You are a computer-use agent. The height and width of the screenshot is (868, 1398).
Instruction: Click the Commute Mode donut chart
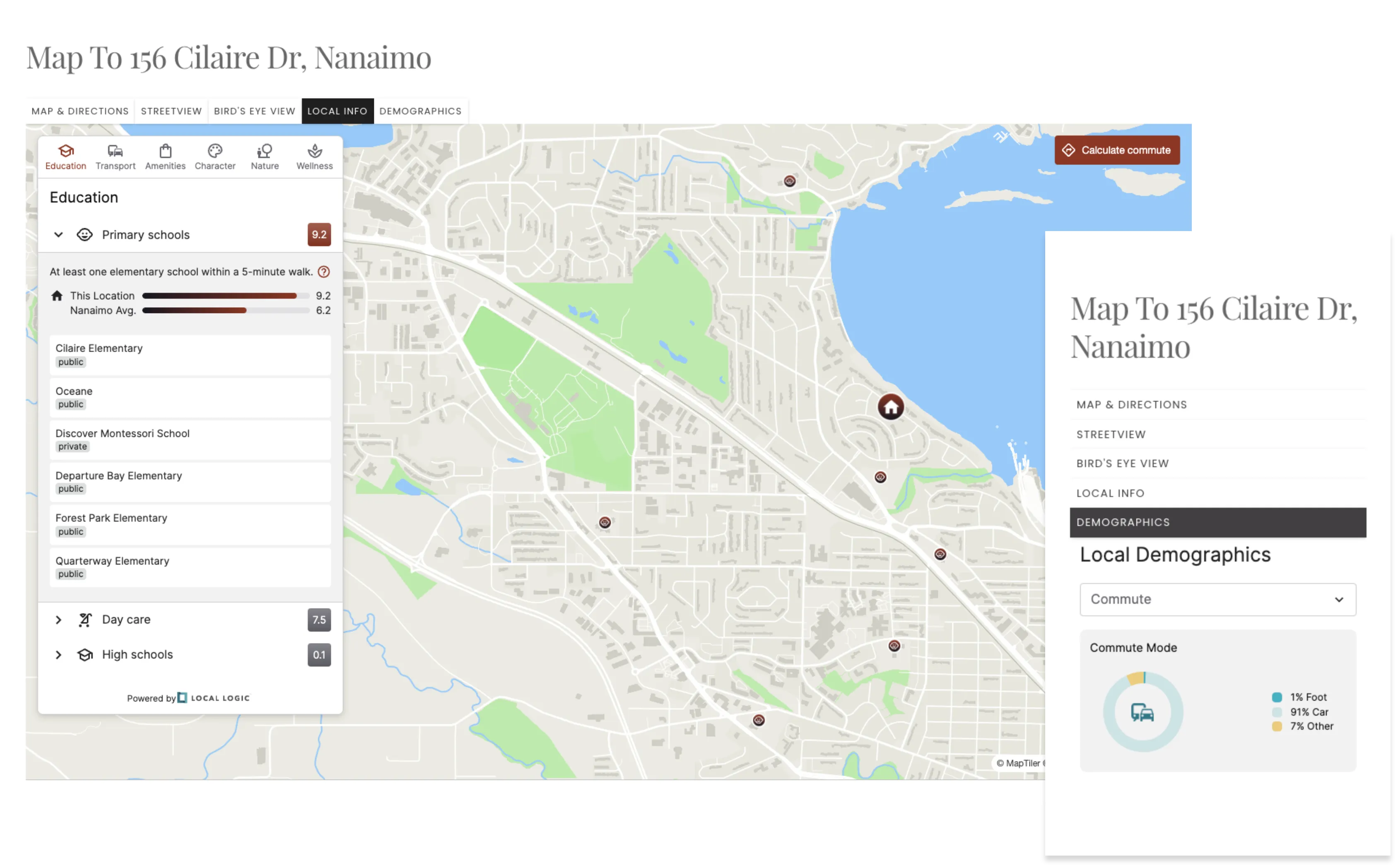[1143, 711]
